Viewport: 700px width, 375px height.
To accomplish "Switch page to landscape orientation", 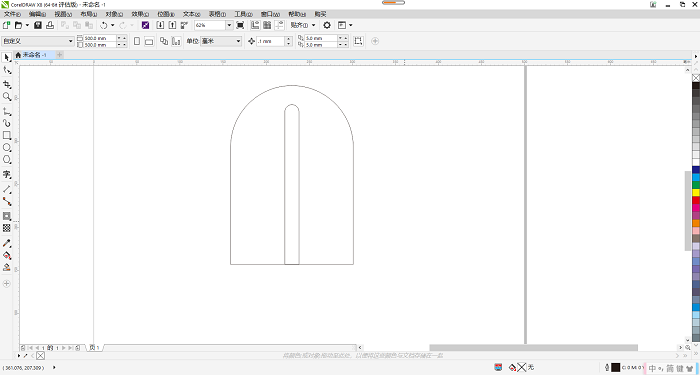I will pyautogui.click(x=149, y=42).
